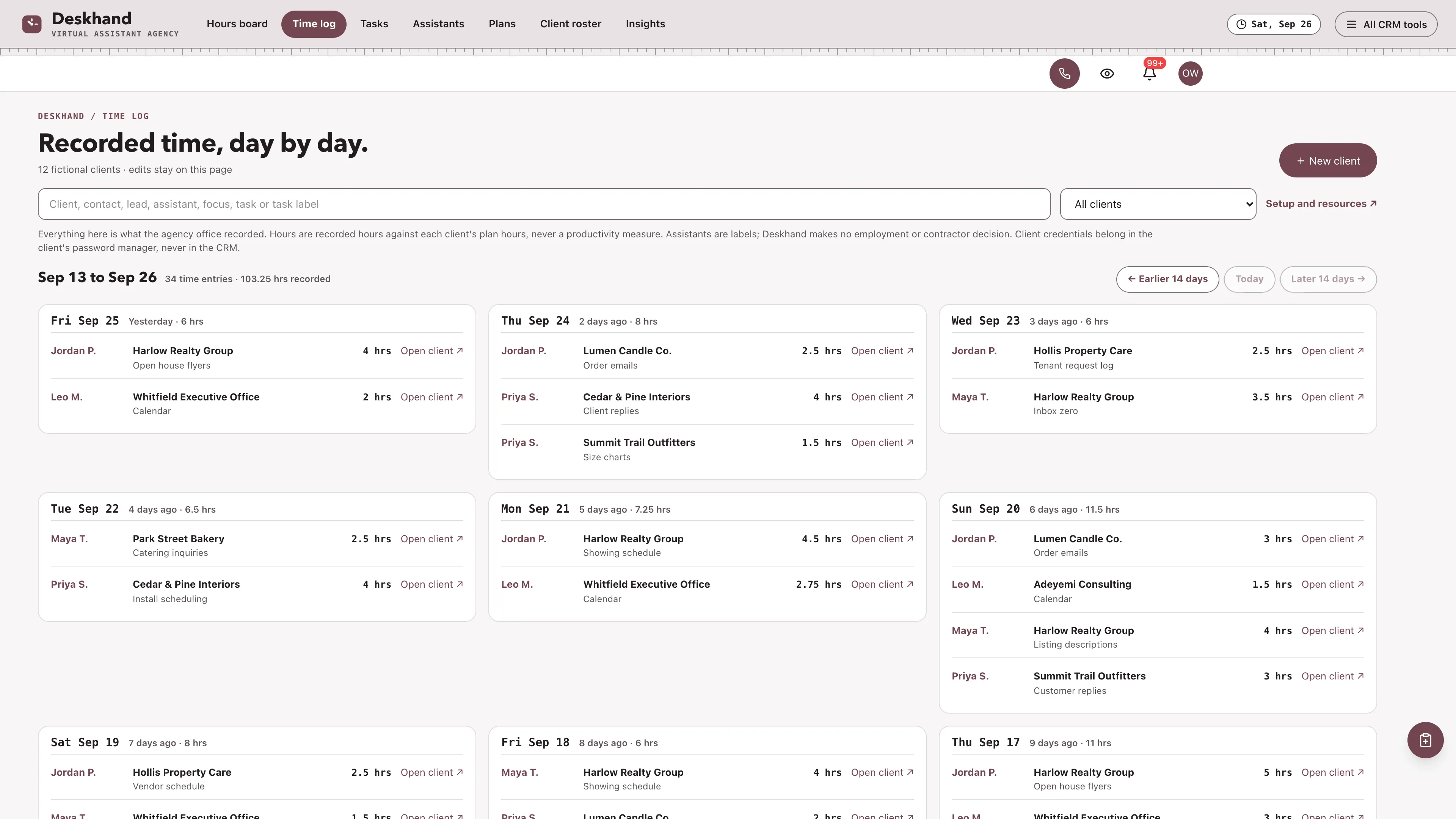Expand the All clients dropdown
The width and height of the screenshot is (1456, 819).
[x=1158, y=204]
